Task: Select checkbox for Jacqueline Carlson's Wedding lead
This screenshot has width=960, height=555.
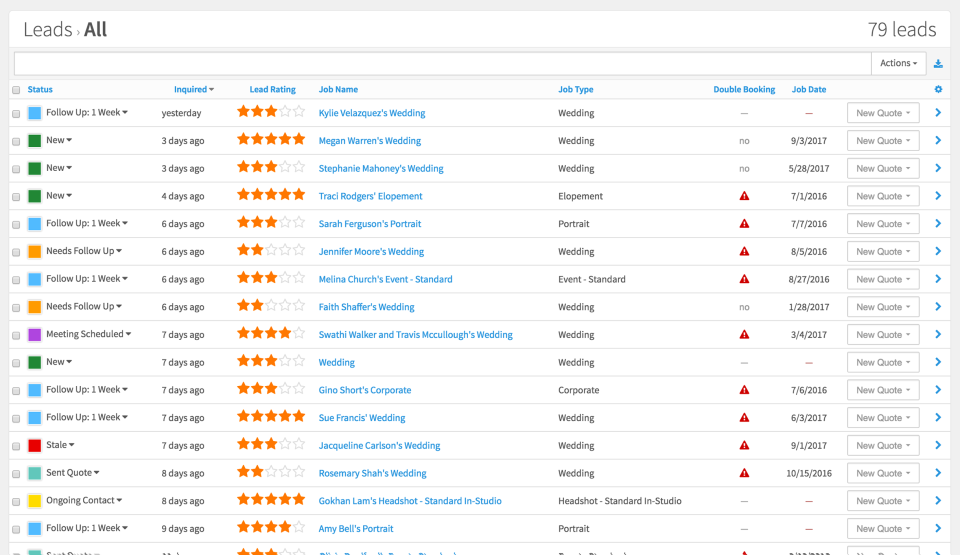Action: coord(16,446)
